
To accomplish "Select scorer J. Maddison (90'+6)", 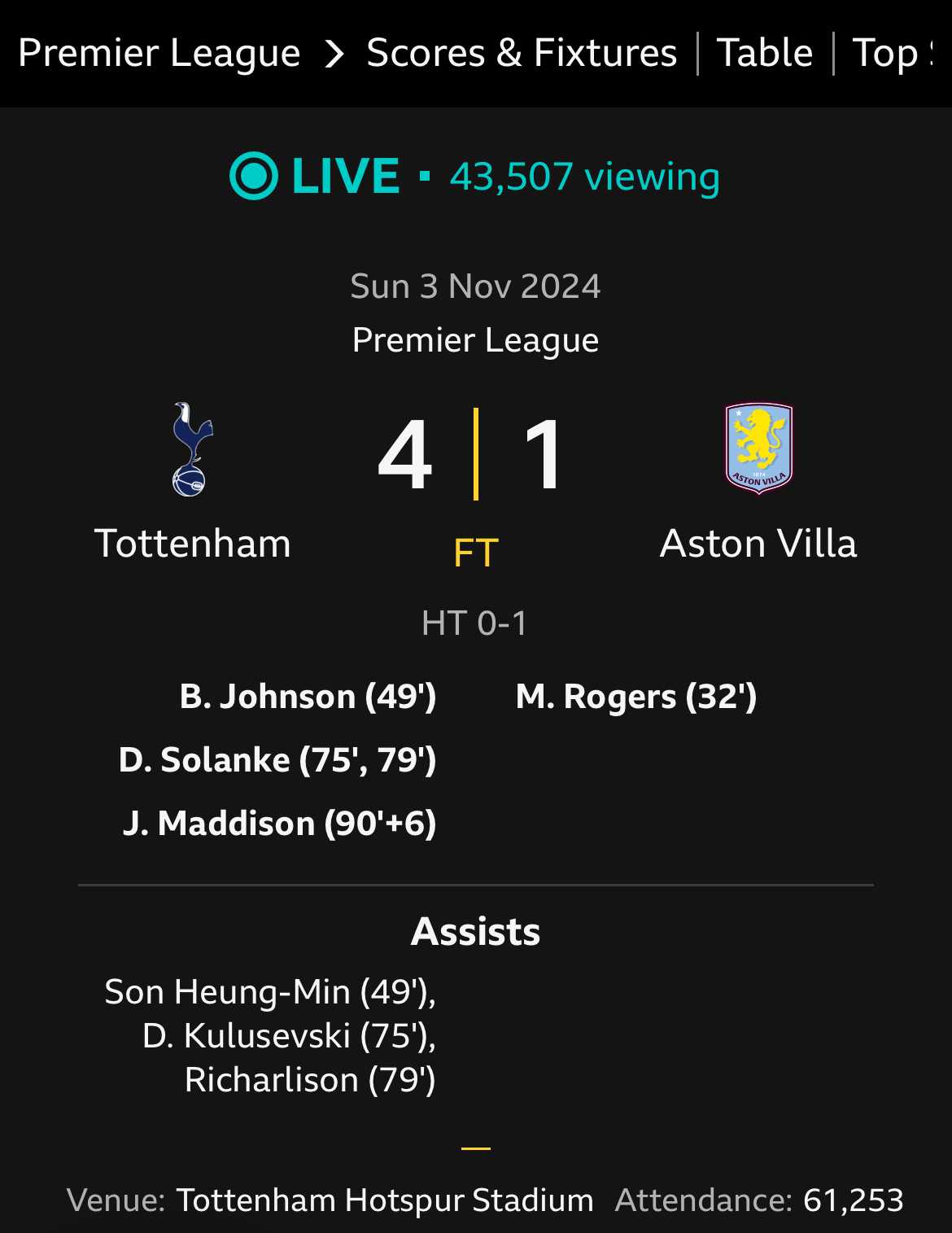I will 280,824.
